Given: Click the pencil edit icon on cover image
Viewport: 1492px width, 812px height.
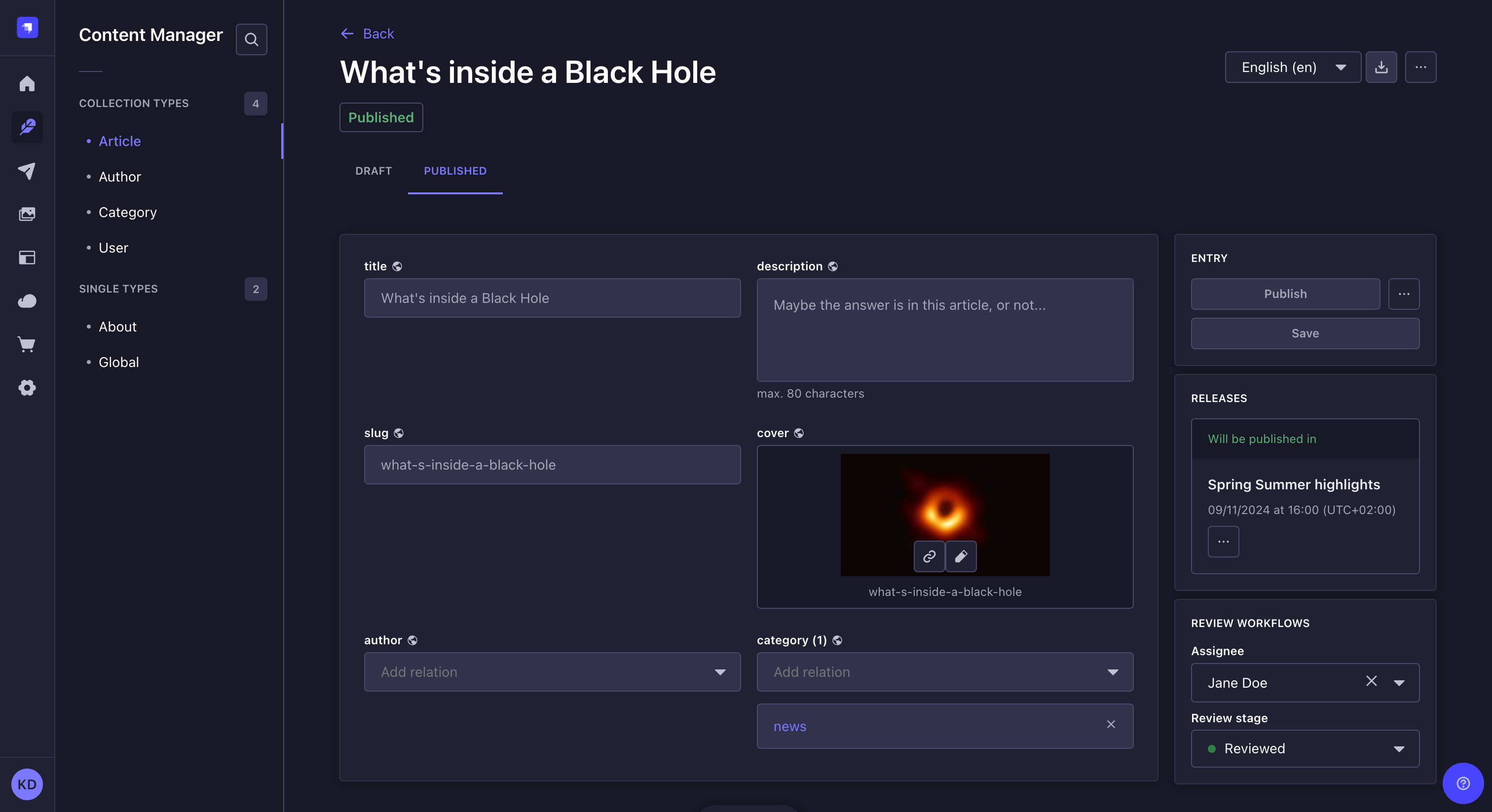Looking at the screenshot, I should [x=960, y=556].
